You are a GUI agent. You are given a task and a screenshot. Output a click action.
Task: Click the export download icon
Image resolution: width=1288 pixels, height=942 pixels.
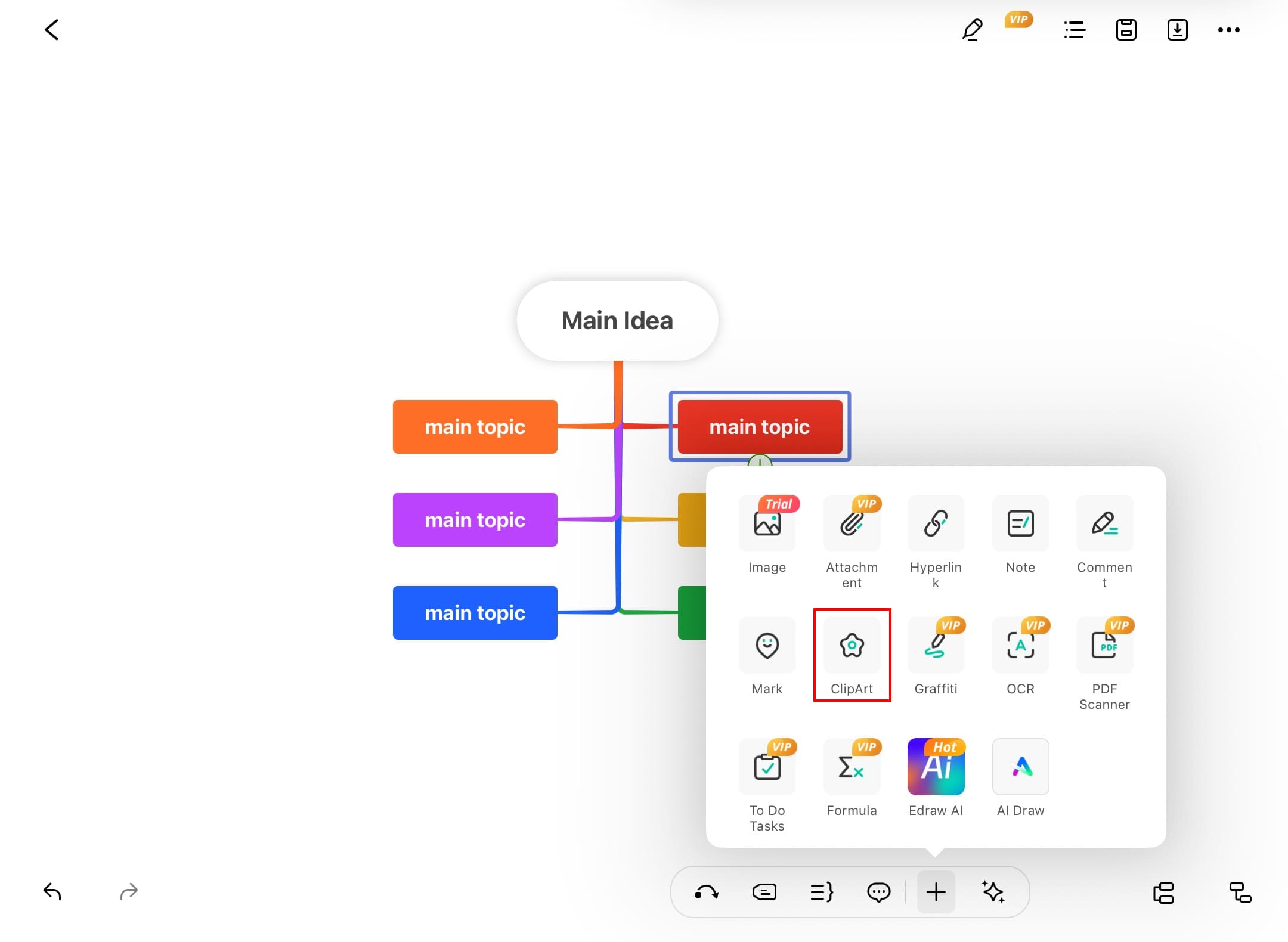(x=1177, y=30)
